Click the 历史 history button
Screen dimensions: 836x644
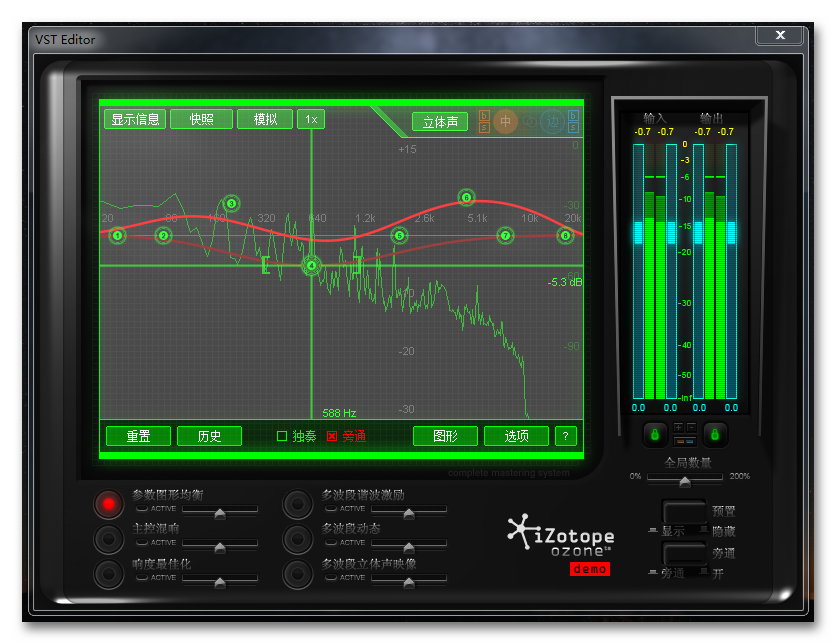209,436
